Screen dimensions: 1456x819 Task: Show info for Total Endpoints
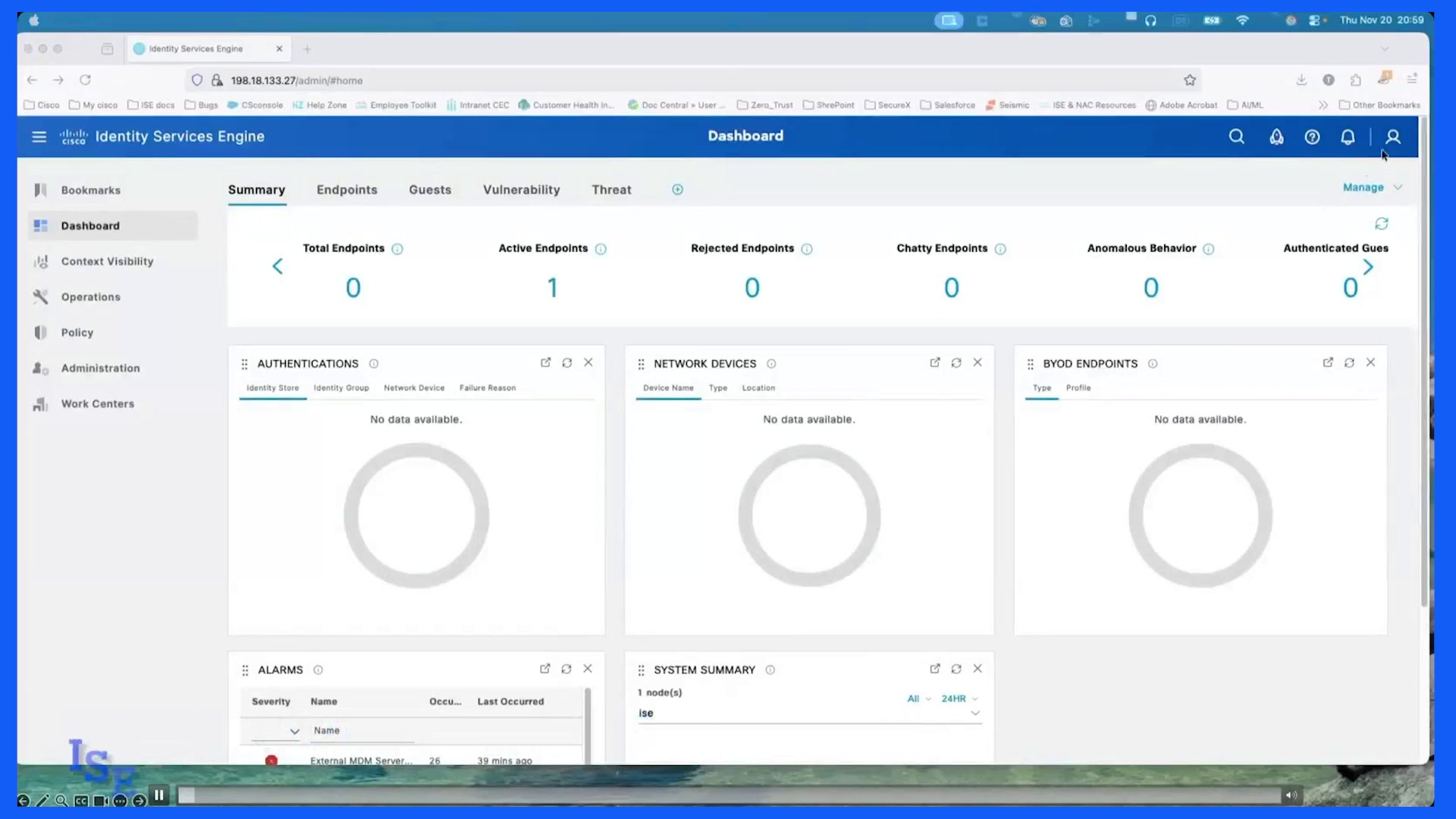point(397,249)
